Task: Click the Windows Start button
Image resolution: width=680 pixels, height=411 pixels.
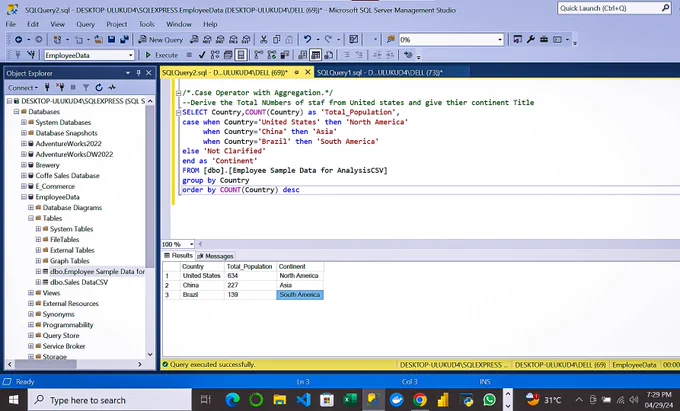Action: 13,399
